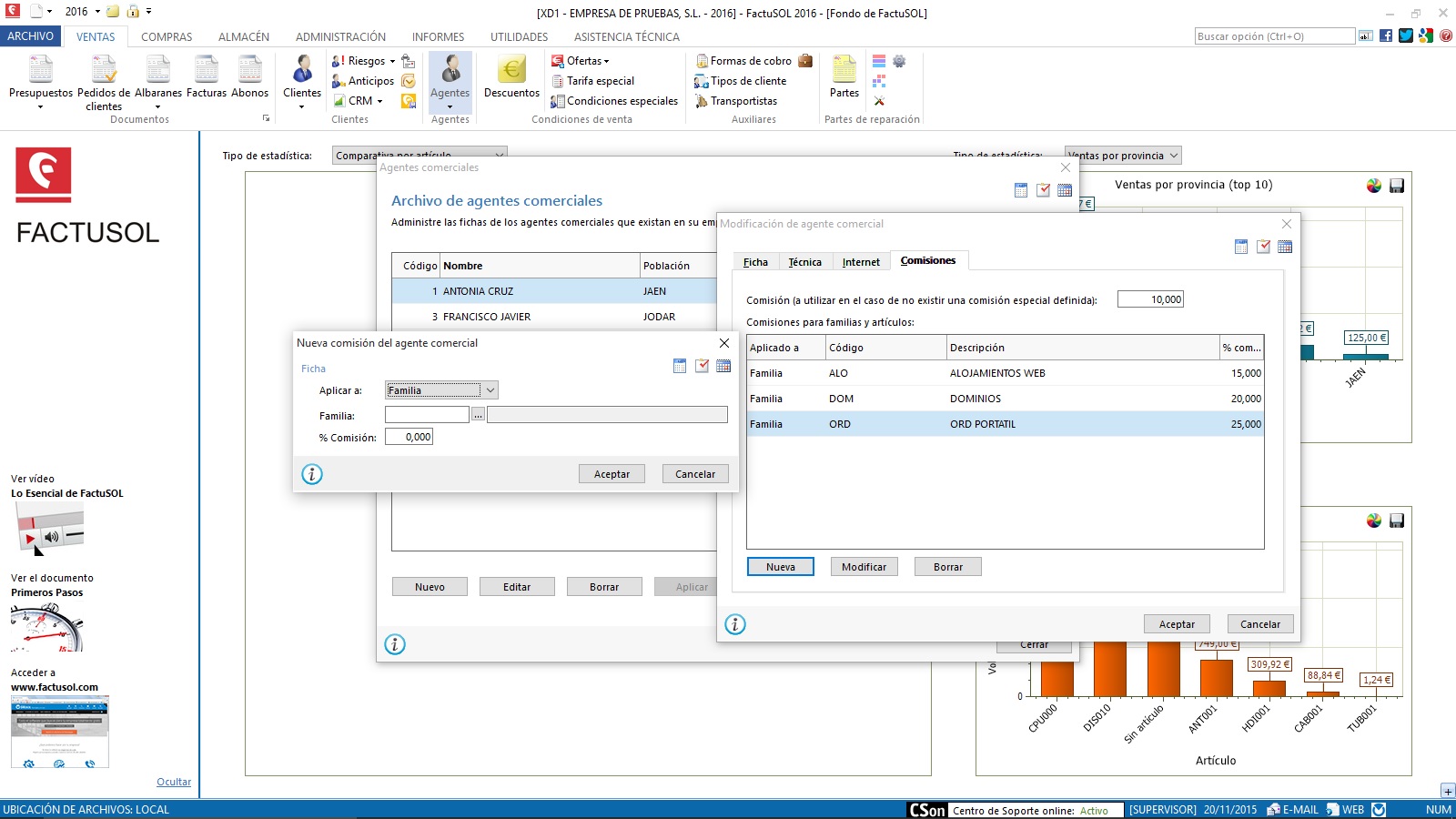Expand the Documentos group dialog launcher
Screen dimensions: 1456x819
[x=267, y=118]
